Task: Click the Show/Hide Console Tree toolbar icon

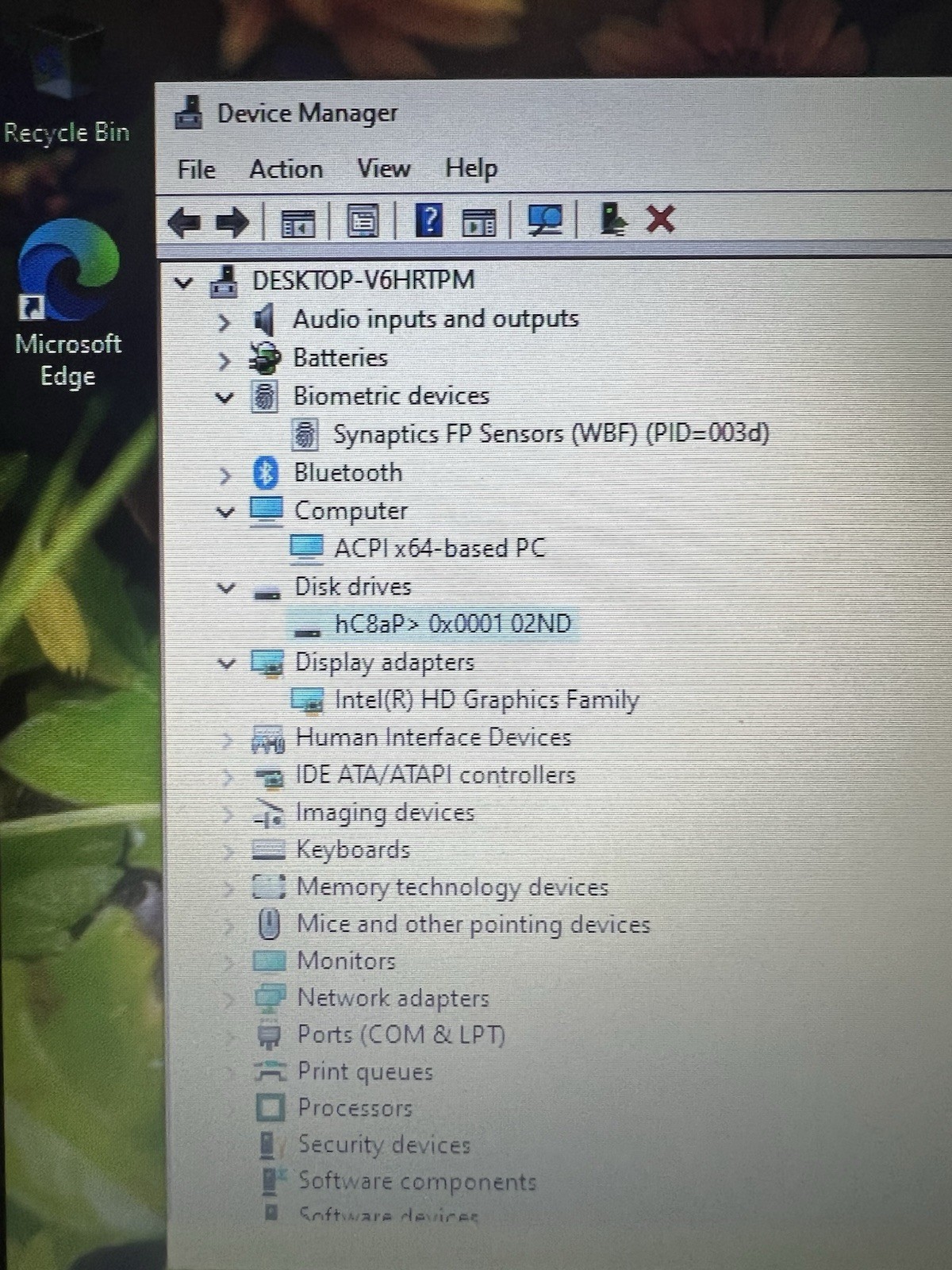Action: [x=299, y=223]
